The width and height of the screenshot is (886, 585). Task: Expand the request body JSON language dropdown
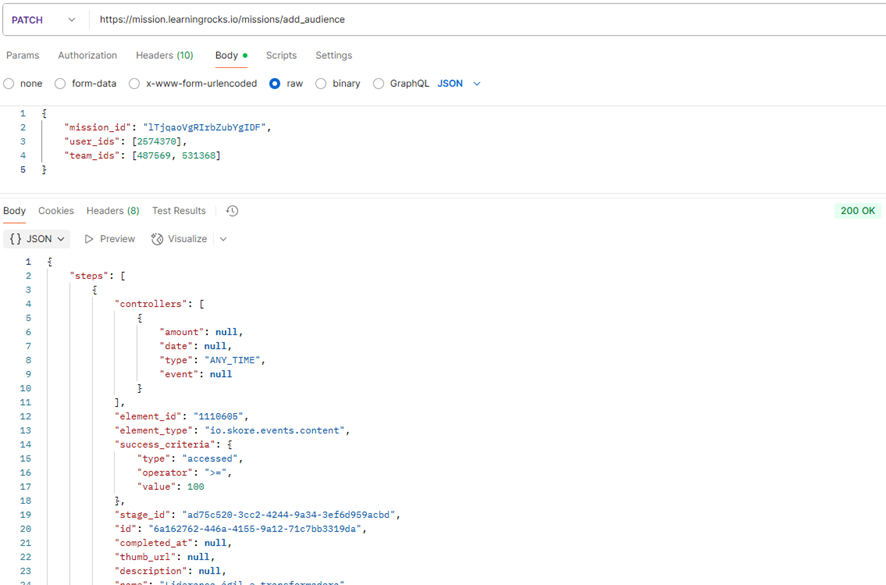(x=459, y=84)
